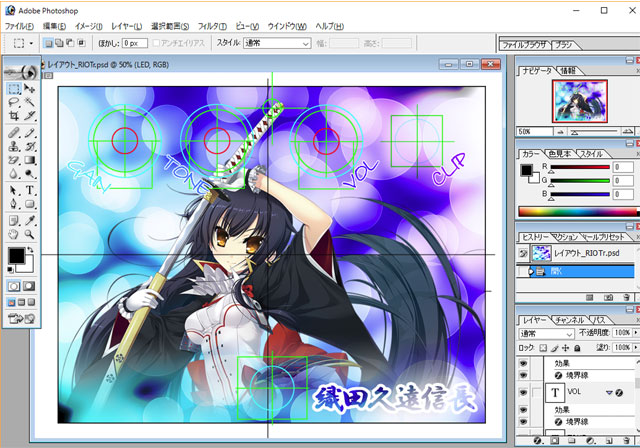This screenshot has height=448, width=640.
Task: Open the スタイル dropdown set to 通常
Action: coord(277,43)
